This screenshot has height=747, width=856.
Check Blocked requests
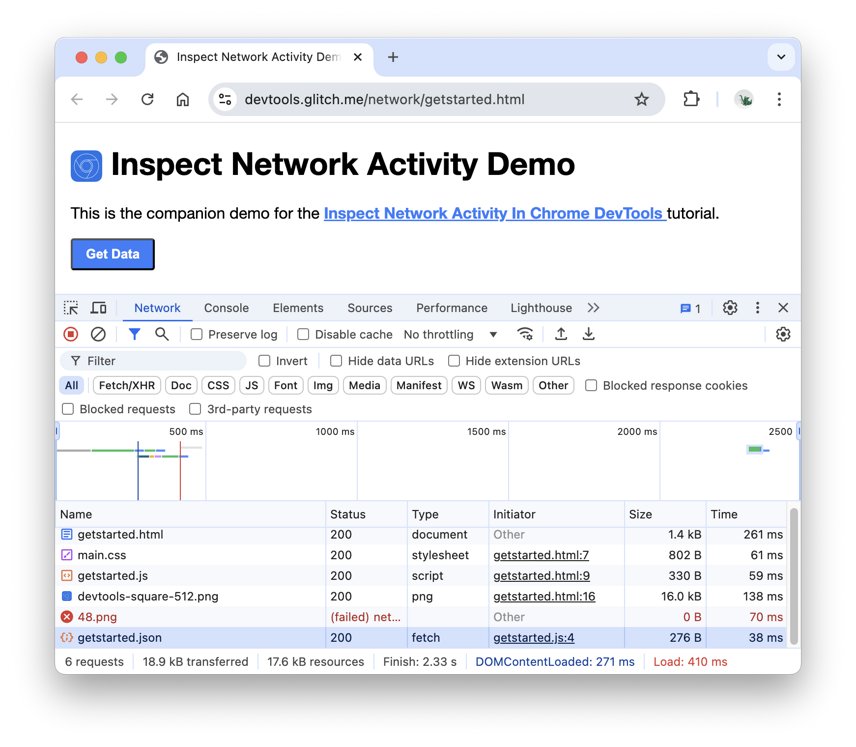click(68, 409)
